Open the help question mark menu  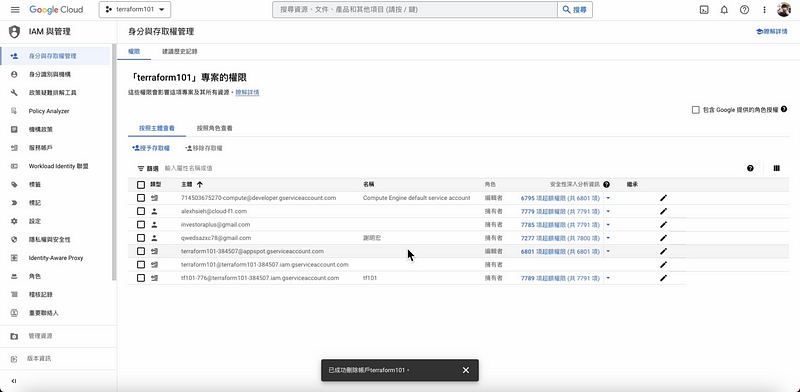click(744, 10)
